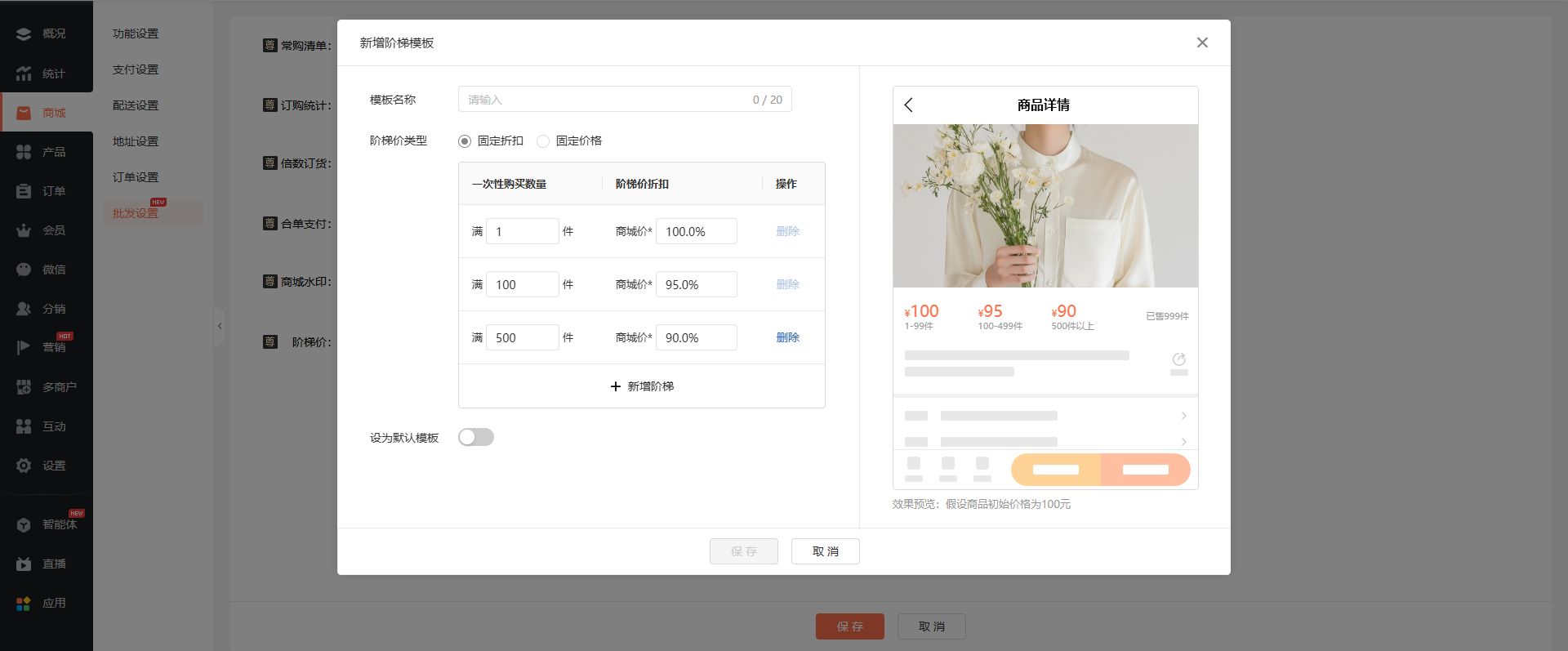
Task: Open 支付设置 in the settings submenu
Action: tap(136, 69)
